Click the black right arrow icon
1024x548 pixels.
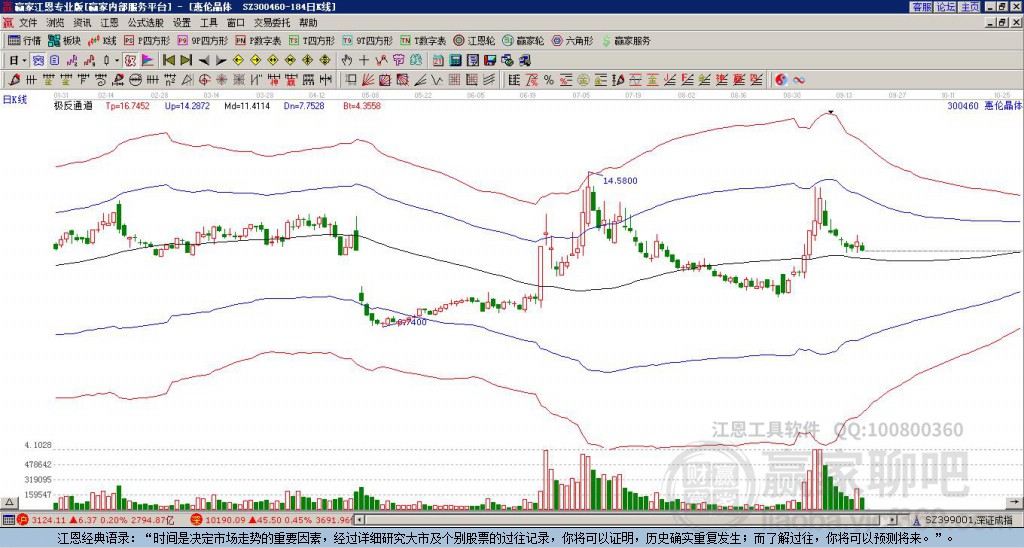221,60
